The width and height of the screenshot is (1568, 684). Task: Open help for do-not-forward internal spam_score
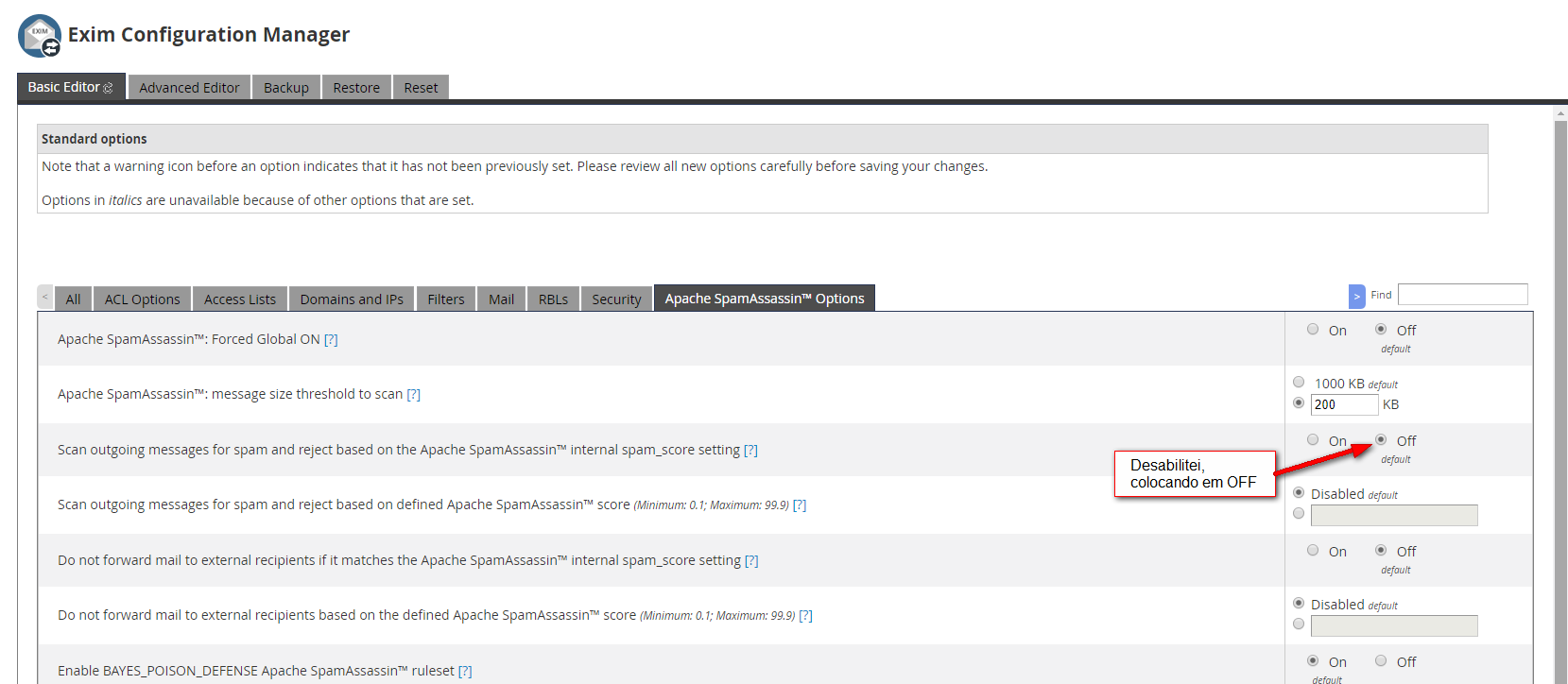click(751, 560)
